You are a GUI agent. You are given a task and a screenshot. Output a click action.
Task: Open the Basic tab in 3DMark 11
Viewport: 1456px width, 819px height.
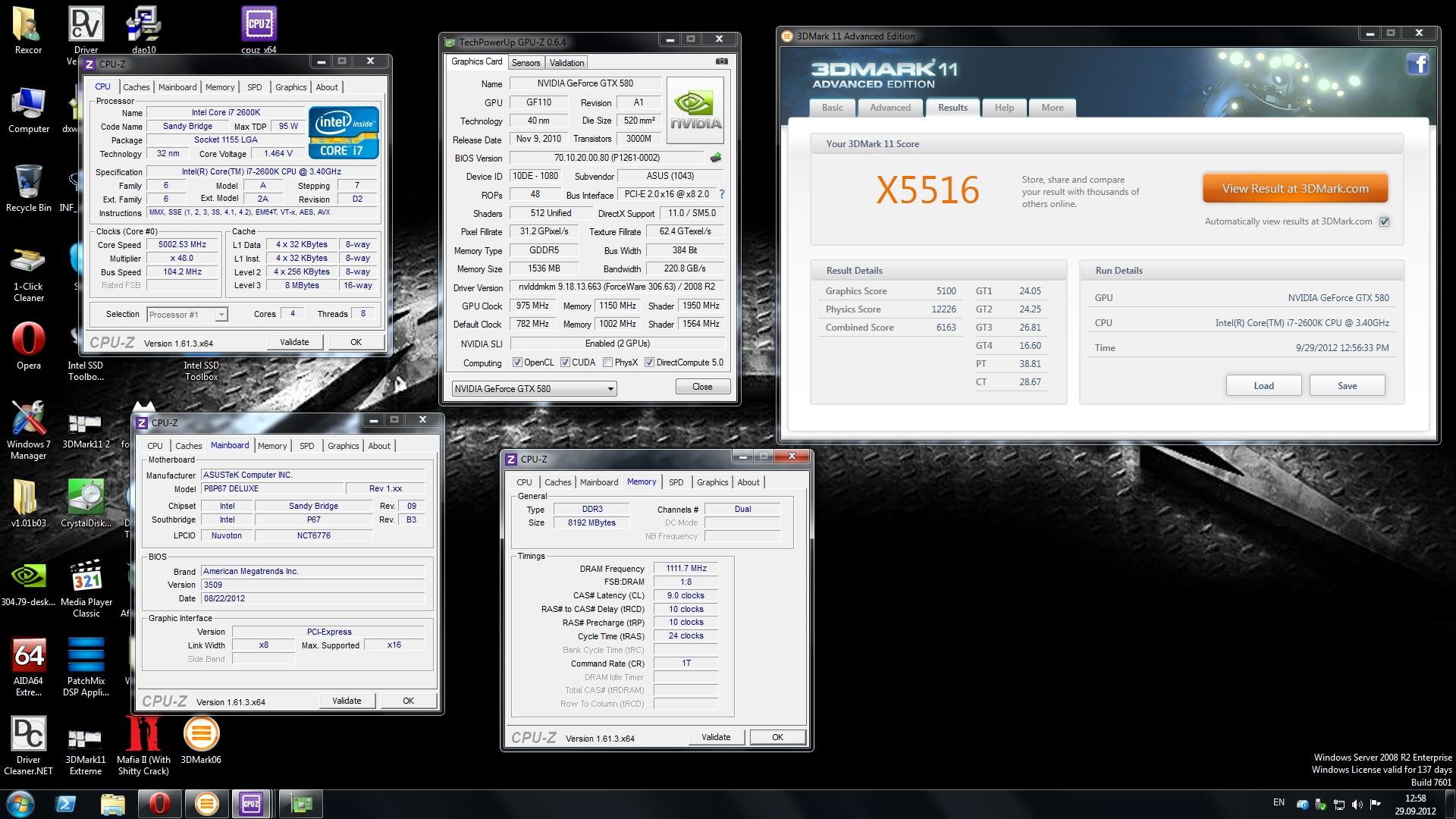tap(832, 108)
